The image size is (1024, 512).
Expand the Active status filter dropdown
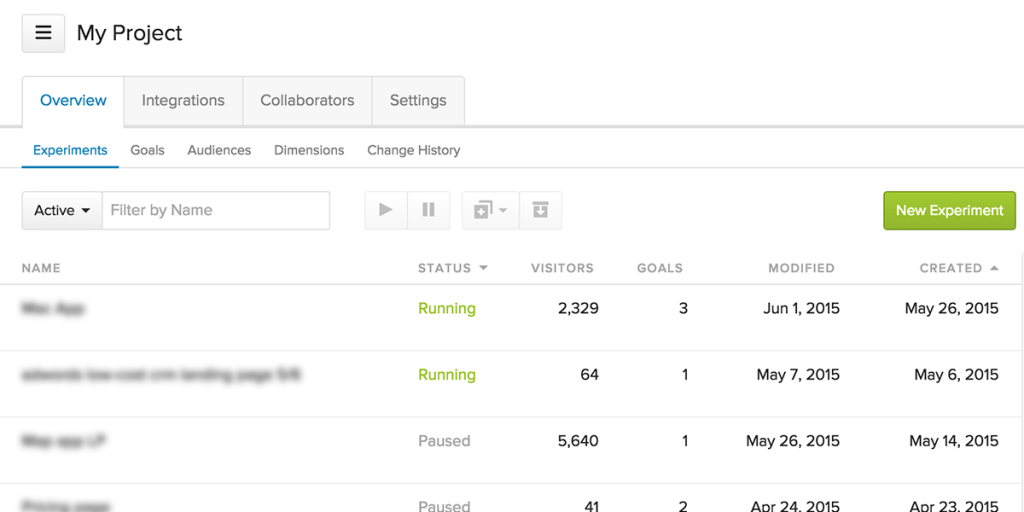(x=62, y=210)
